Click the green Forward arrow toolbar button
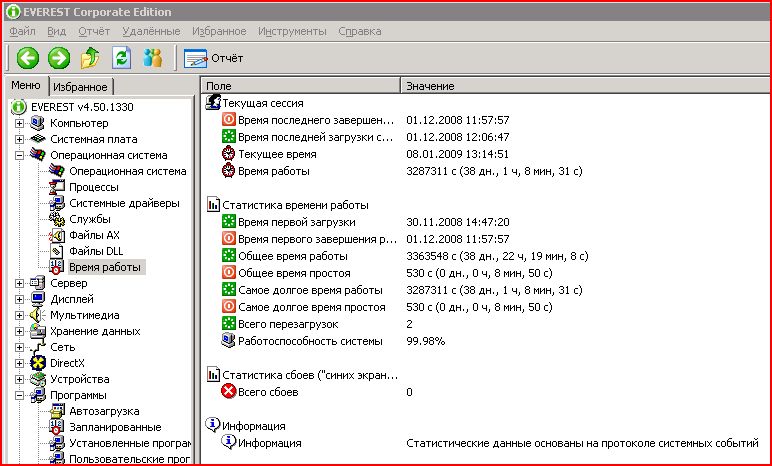The width and height of the screenshot is (772, 466). click(59, 58)
